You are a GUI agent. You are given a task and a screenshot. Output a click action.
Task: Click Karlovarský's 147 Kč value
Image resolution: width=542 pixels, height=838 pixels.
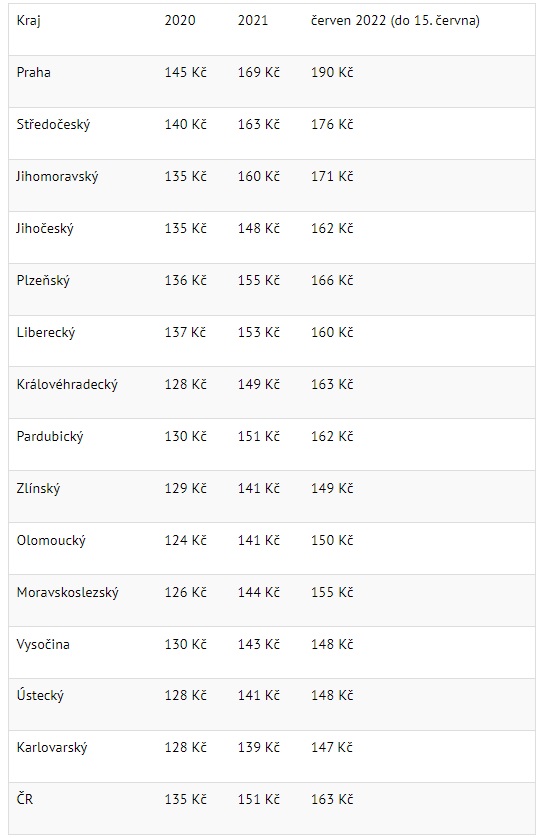pos(332,747)
